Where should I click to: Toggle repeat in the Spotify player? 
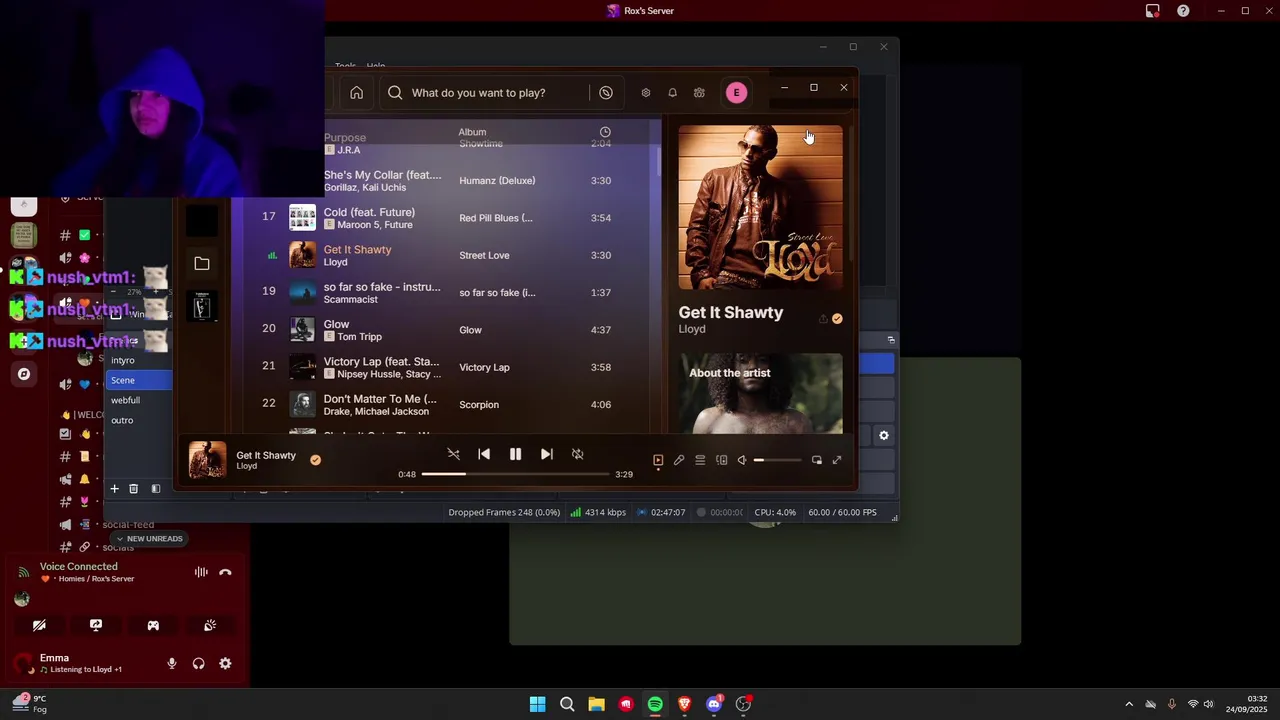tap(577, 454)
